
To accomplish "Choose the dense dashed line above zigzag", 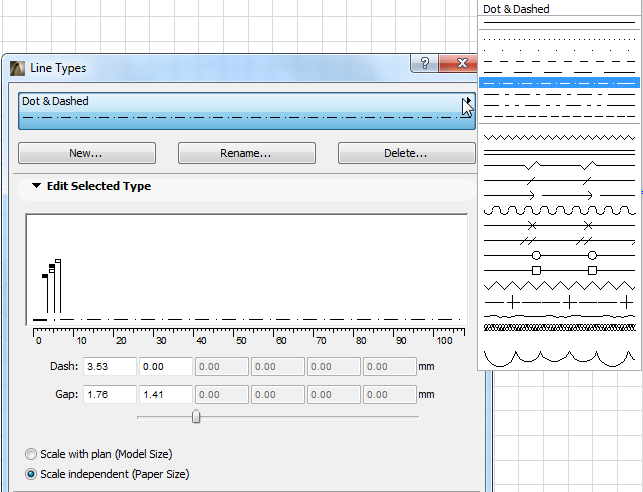I will pyautogui.click(x=559, y=116).
